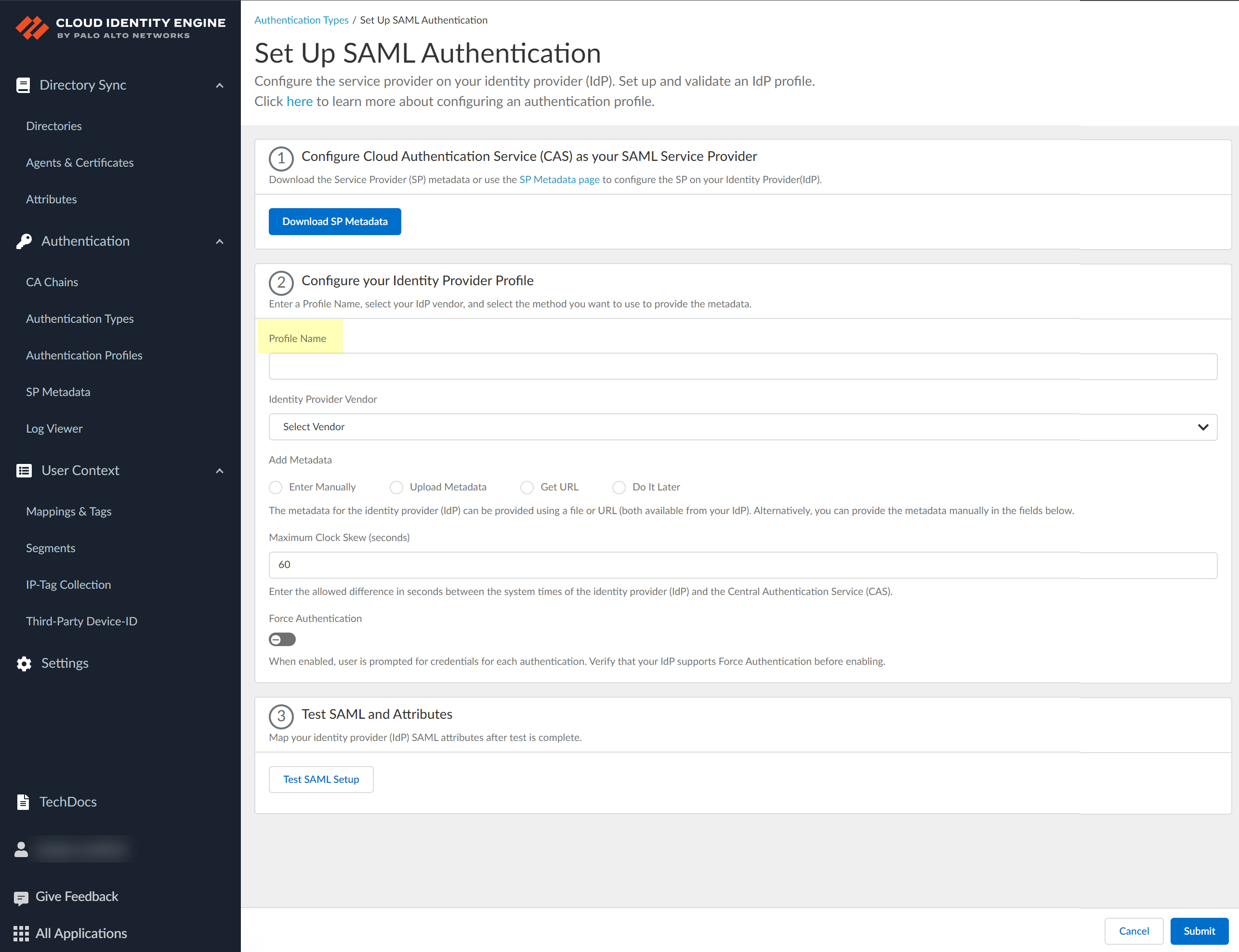Click the Test SAML Setup button
1239x952 pixels.
[321, 779]
